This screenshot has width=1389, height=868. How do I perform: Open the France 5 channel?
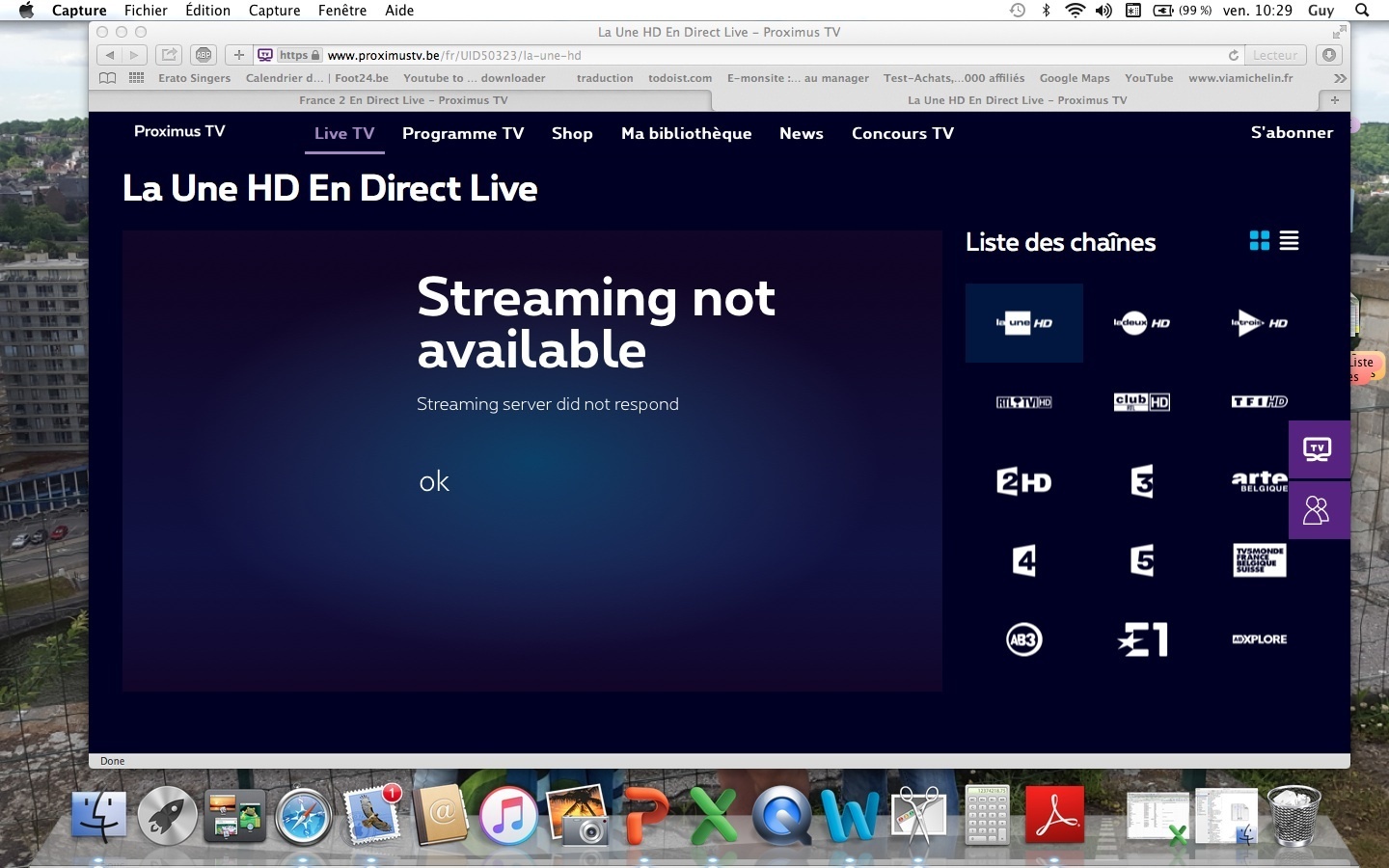(x=1142, y=560)
